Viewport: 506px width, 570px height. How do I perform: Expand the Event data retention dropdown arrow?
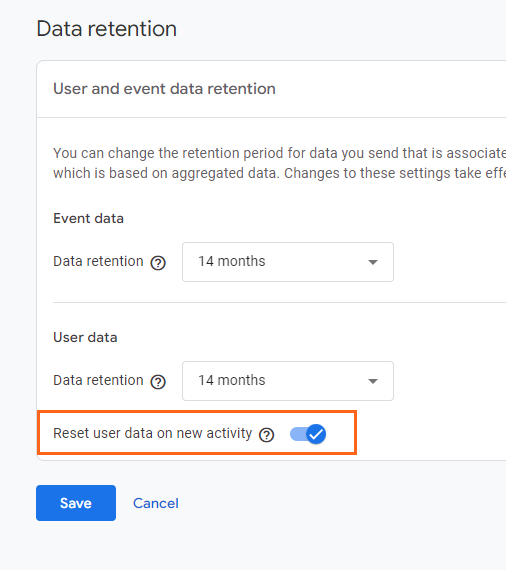(x=373, y=262)
